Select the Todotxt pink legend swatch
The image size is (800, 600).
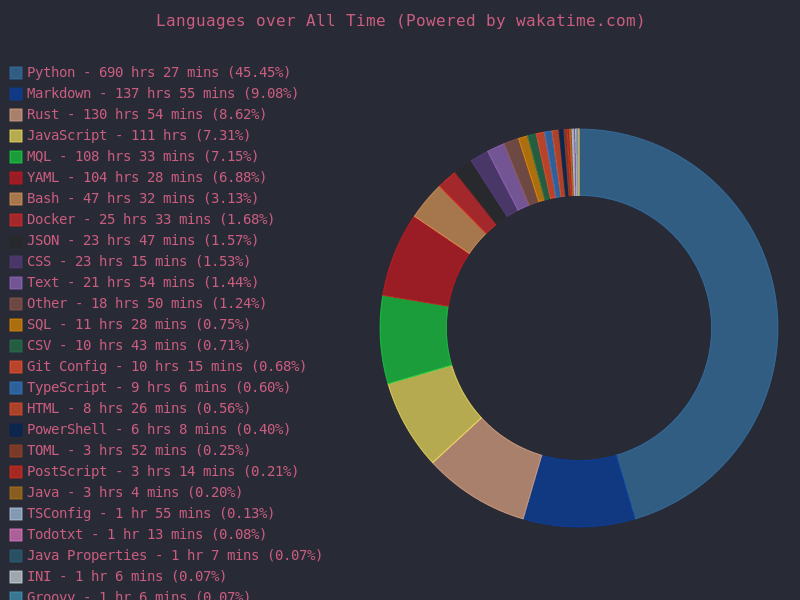(x=16, y=535)
